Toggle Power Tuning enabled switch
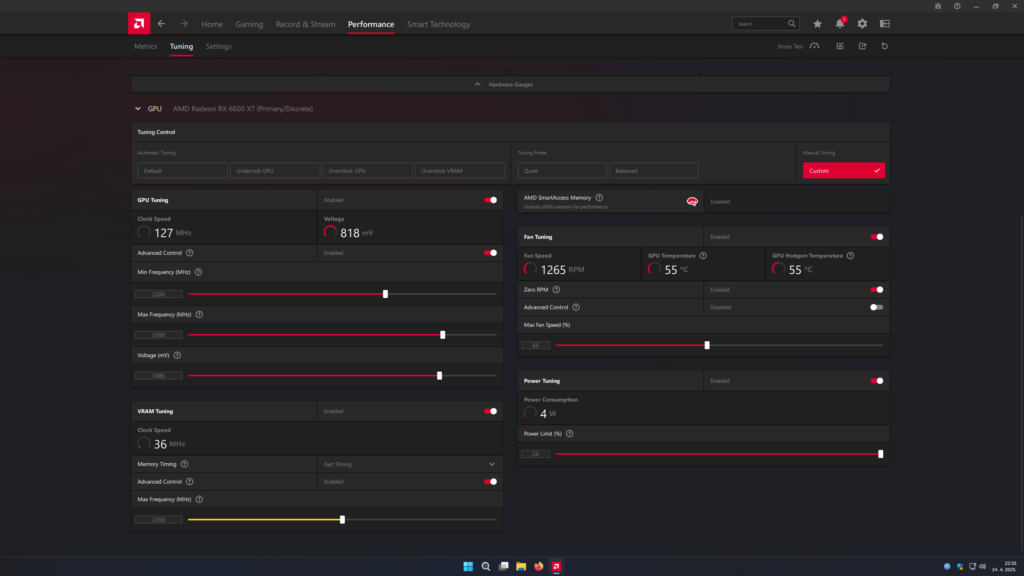The image size is (1024, 576). [877, 381]
